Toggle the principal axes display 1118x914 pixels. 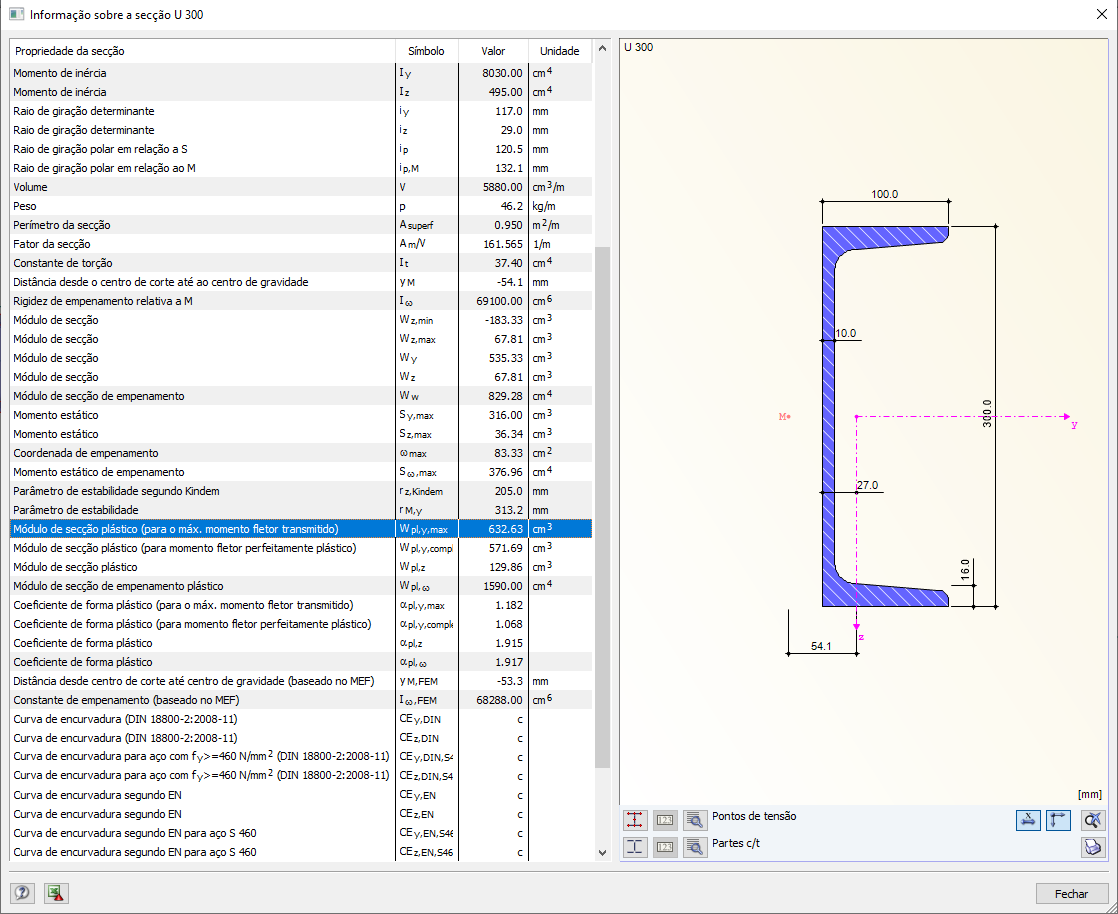(1058, 820)
